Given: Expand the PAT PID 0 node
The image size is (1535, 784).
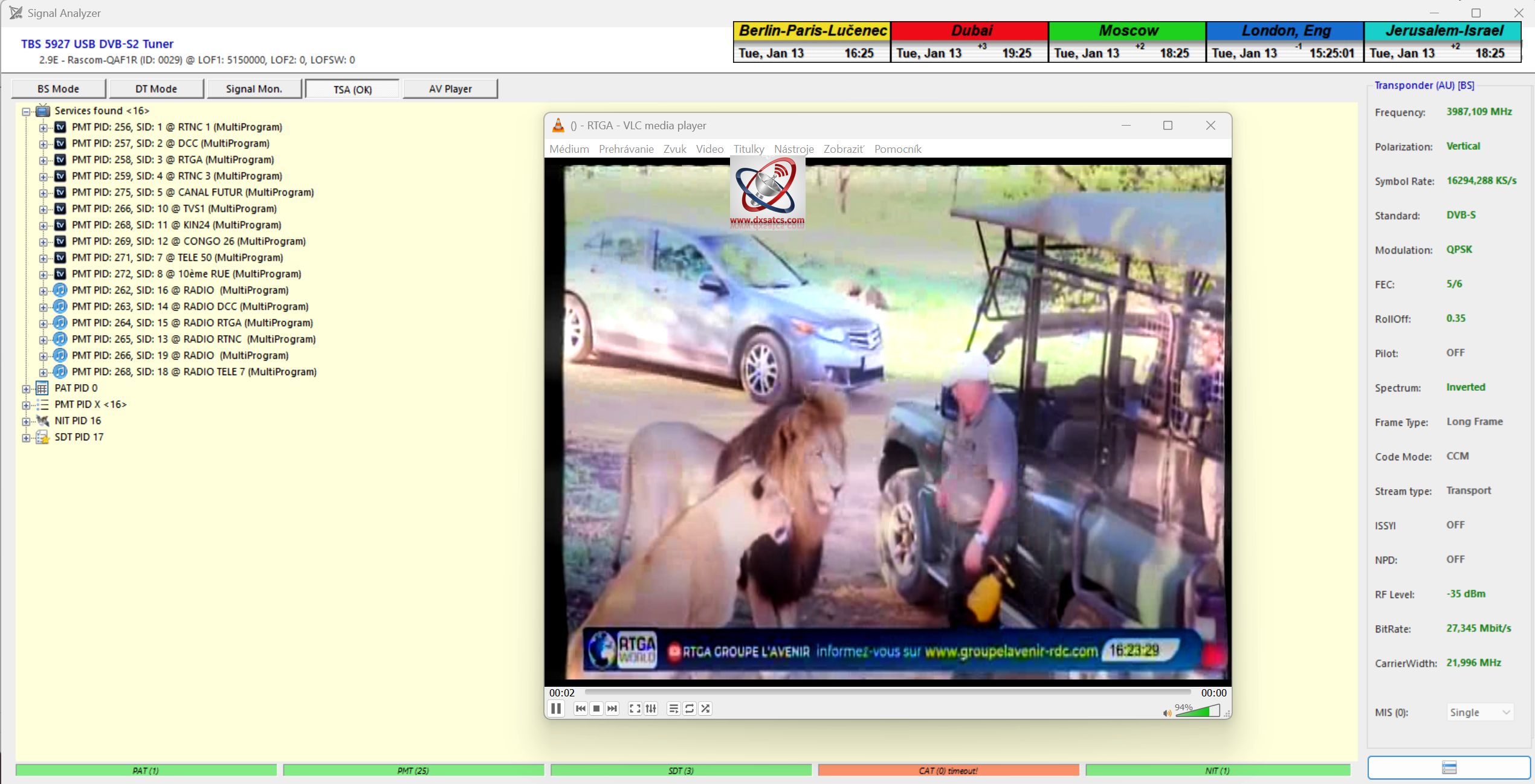Looking at the screenshot, I should 26,388.
